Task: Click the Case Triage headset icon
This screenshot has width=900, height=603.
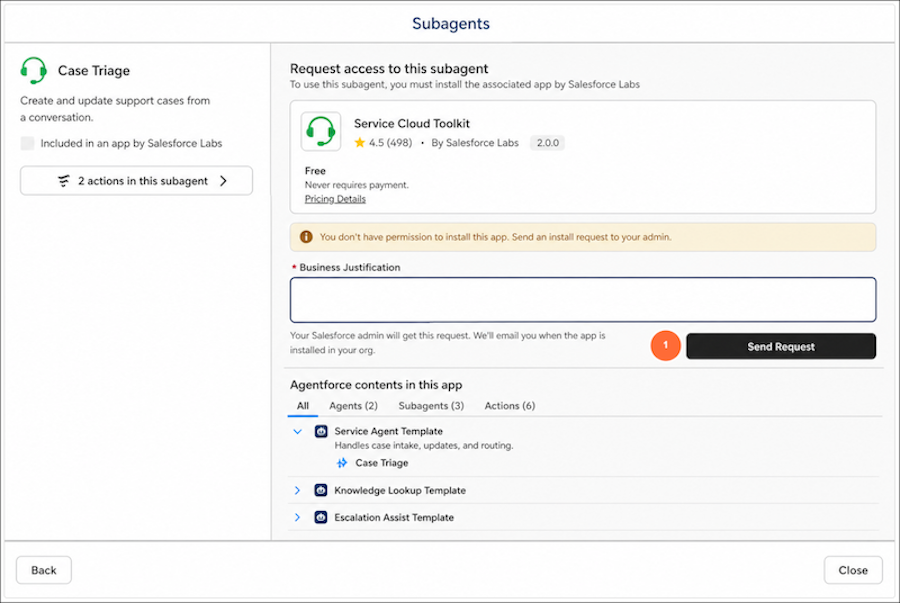Action: pos(33,71)
